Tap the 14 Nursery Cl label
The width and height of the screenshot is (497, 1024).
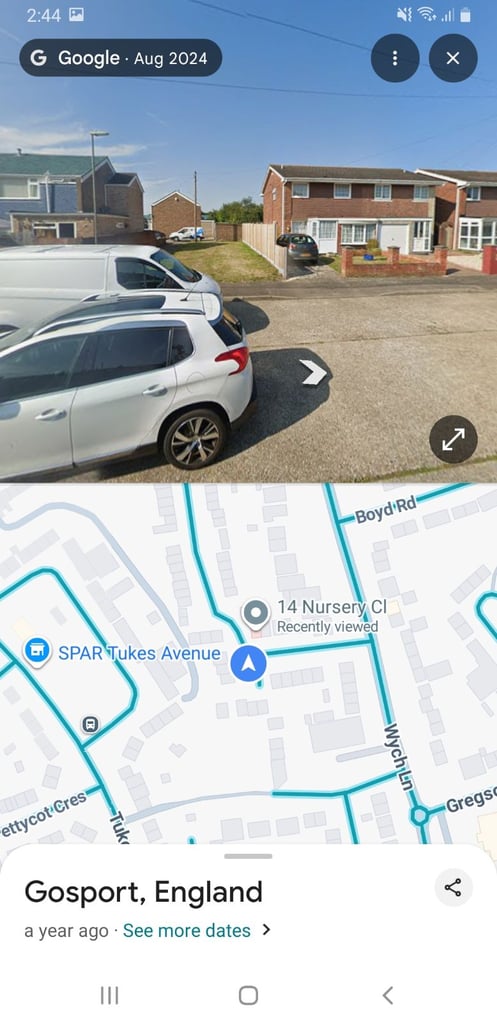pyautogui.click(x=332, y=607)
